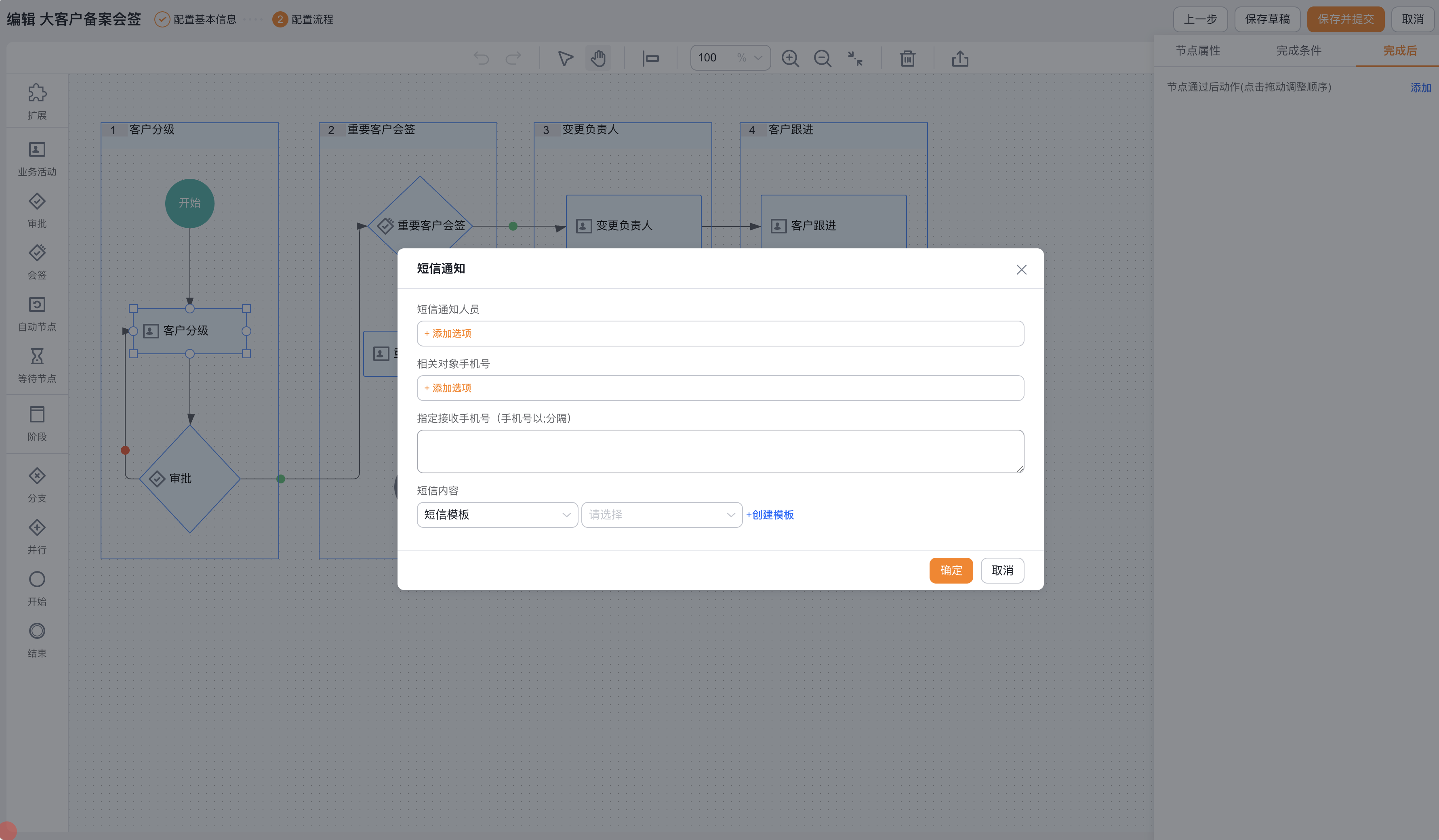Open the 请选择 template dropdown
1439x840 pixels.
[662, 515]
